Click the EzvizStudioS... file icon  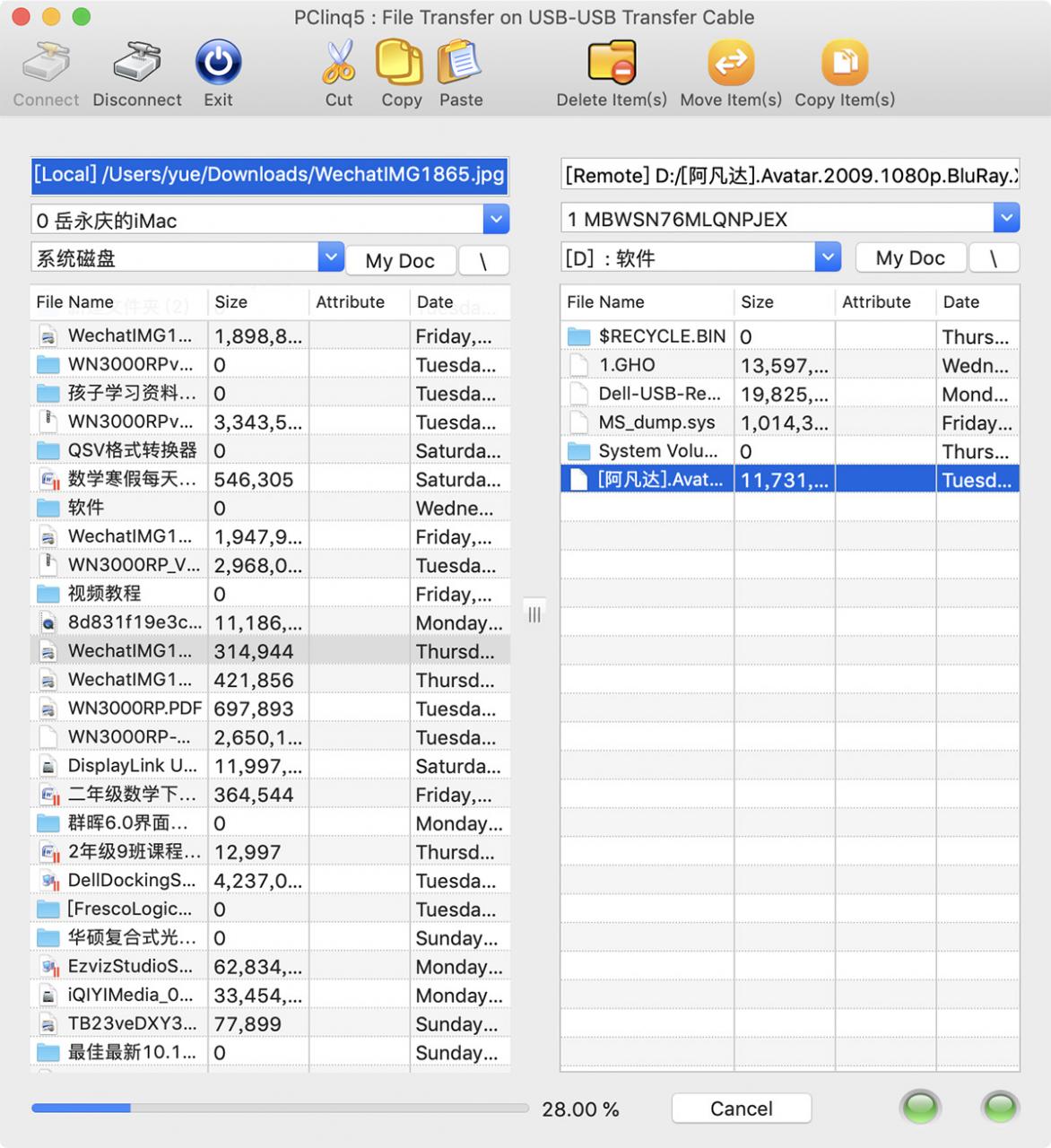point(48,967)
